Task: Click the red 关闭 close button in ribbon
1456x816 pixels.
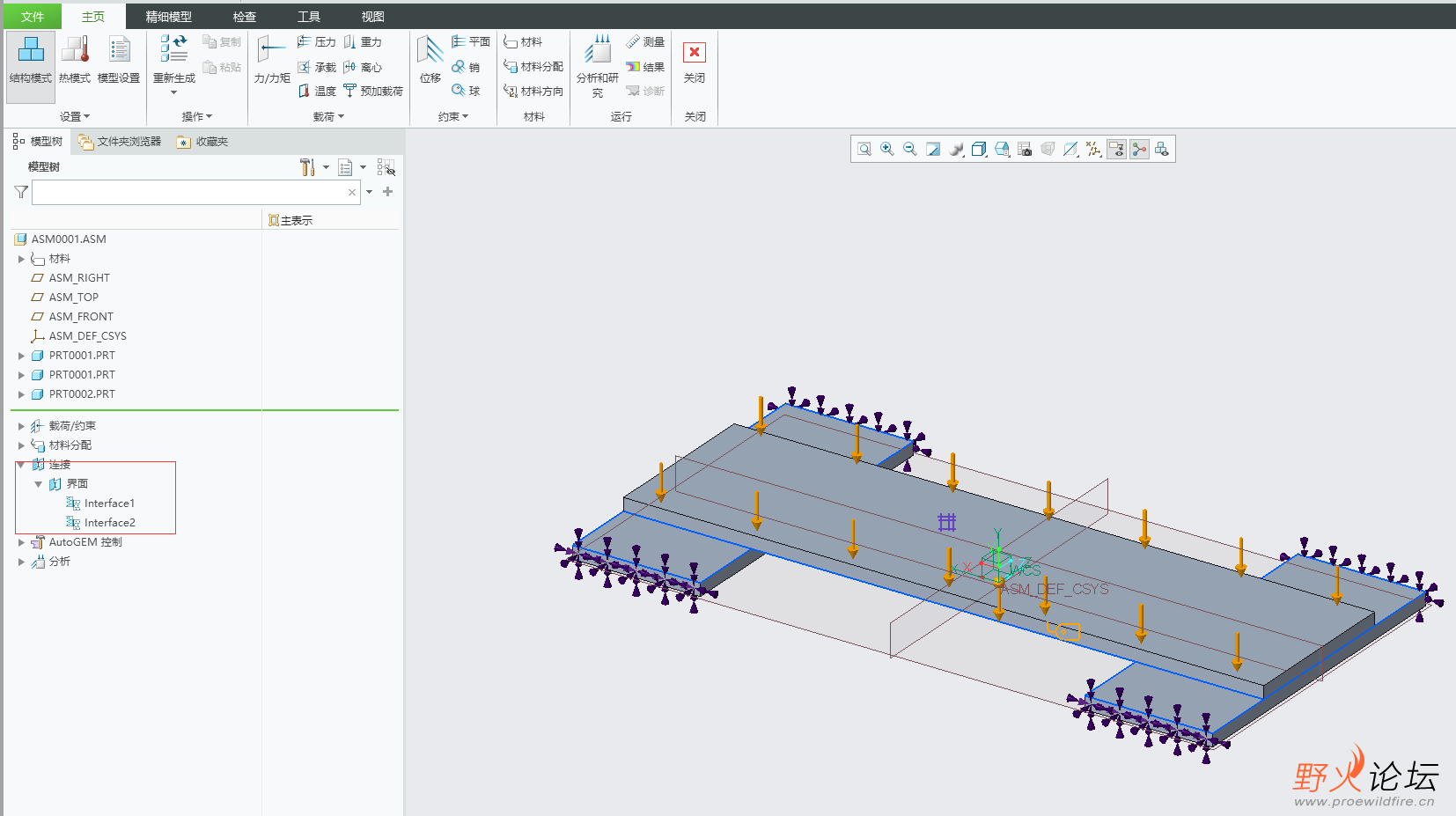Action: click(695, 53)
